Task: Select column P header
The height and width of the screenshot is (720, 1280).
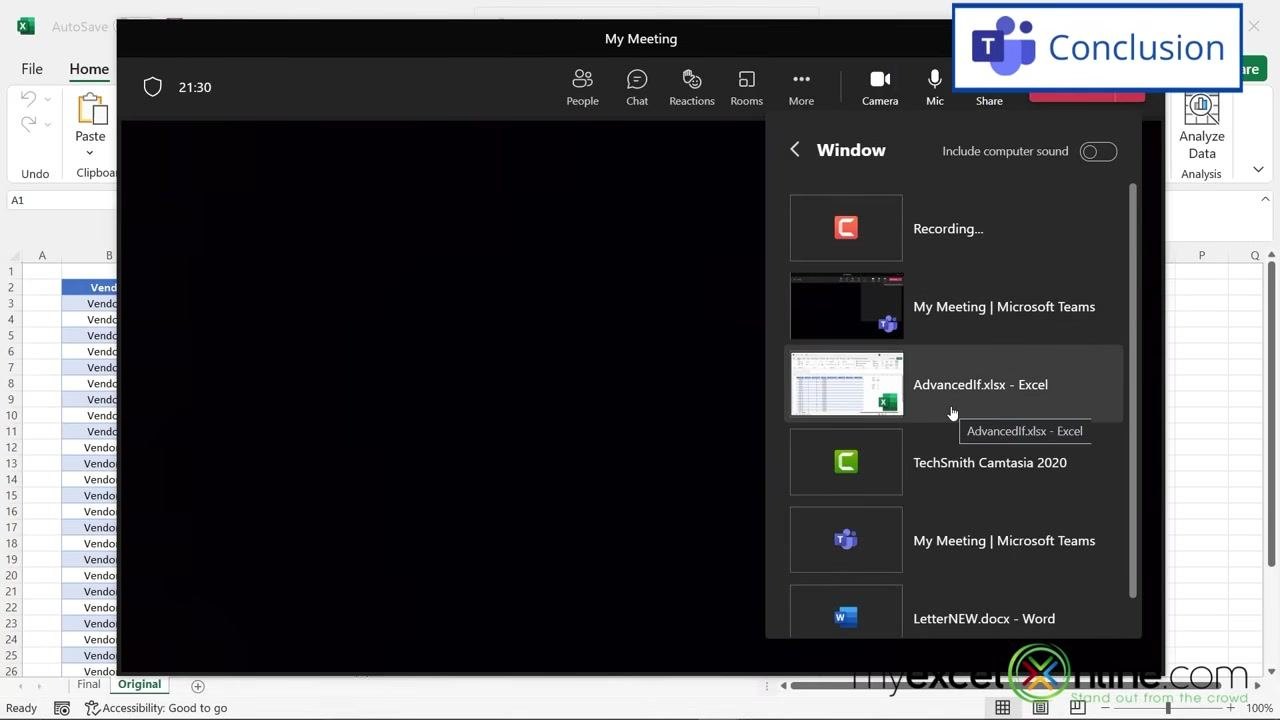Action: click(1201, 255)
